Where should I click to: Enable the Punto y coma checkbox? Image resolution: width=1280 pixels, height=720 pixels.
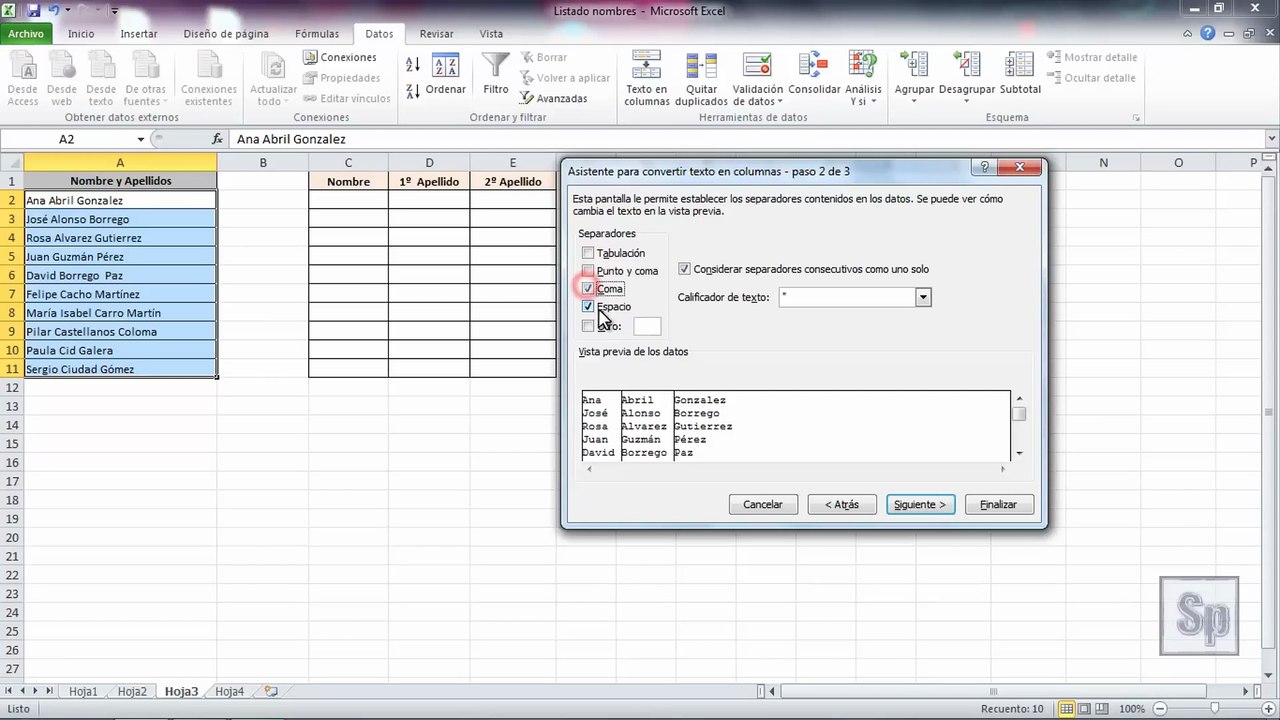588,271
